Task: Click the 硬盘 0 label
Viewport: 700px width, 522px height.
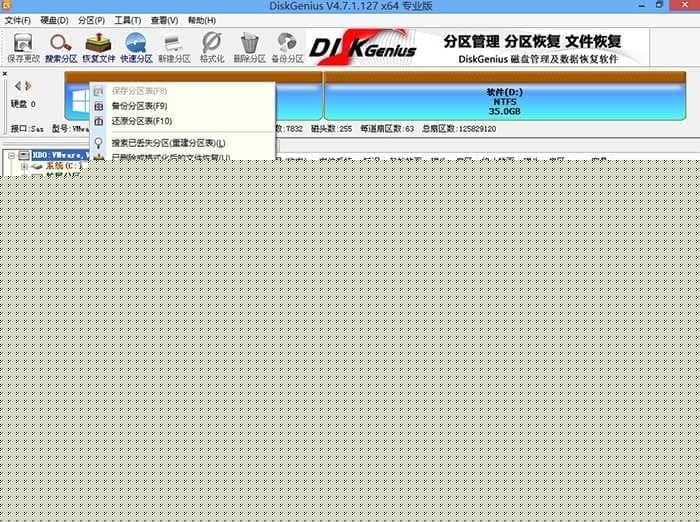Action: pyautogui.click(x=23, y=104)
